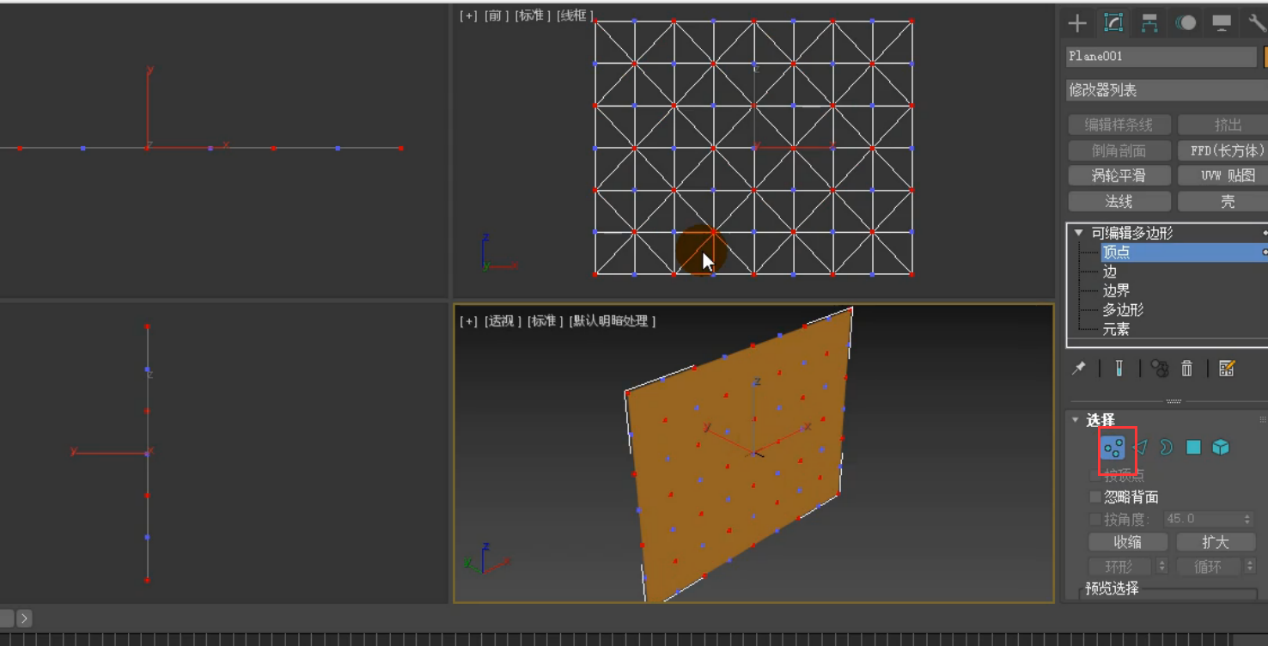Select Element sub-object cube icon
The image size is (1268, 646).
(1220, 447)
